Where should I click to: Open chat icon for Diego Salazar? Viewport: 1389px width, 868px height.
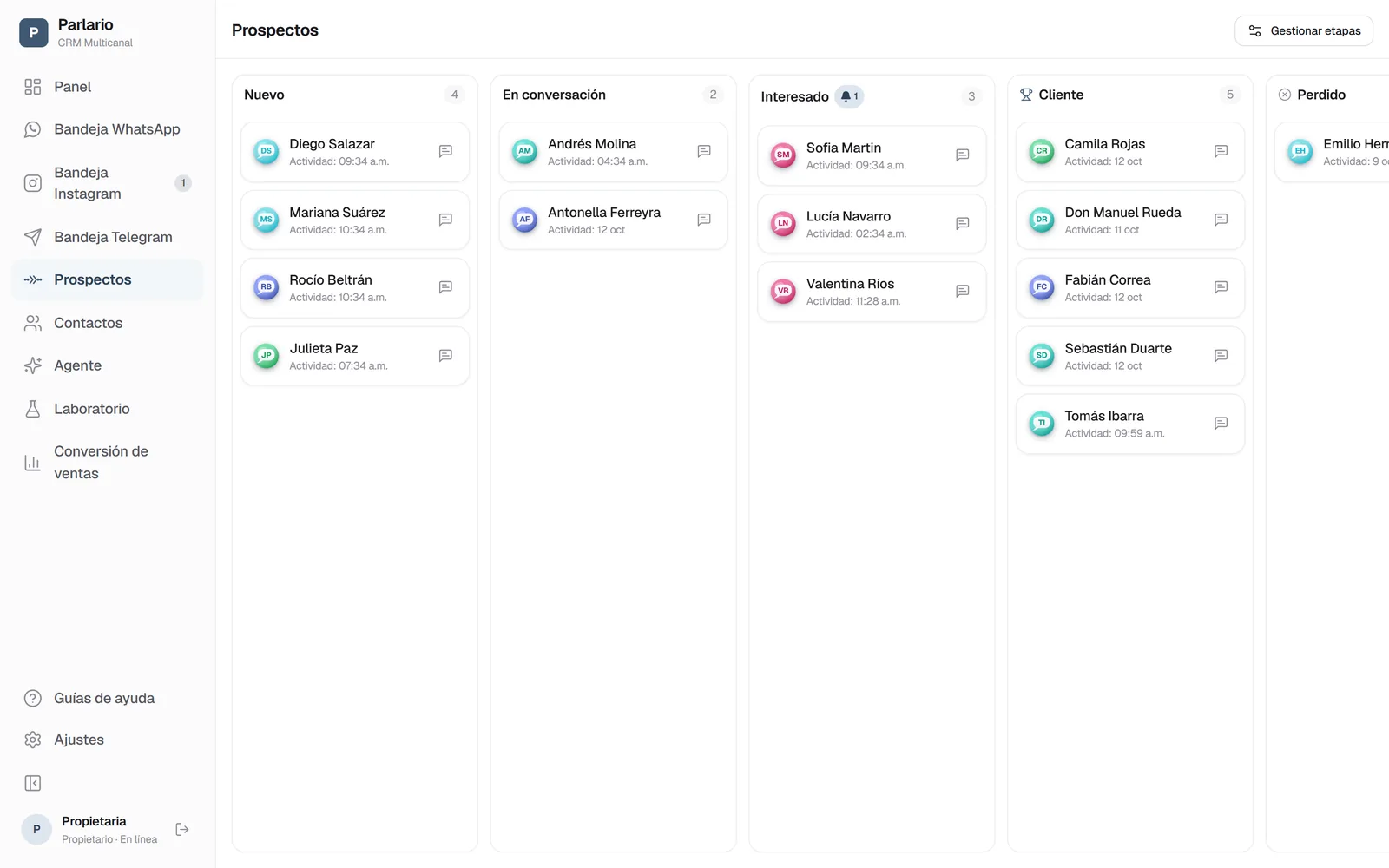tap(445, 151)
